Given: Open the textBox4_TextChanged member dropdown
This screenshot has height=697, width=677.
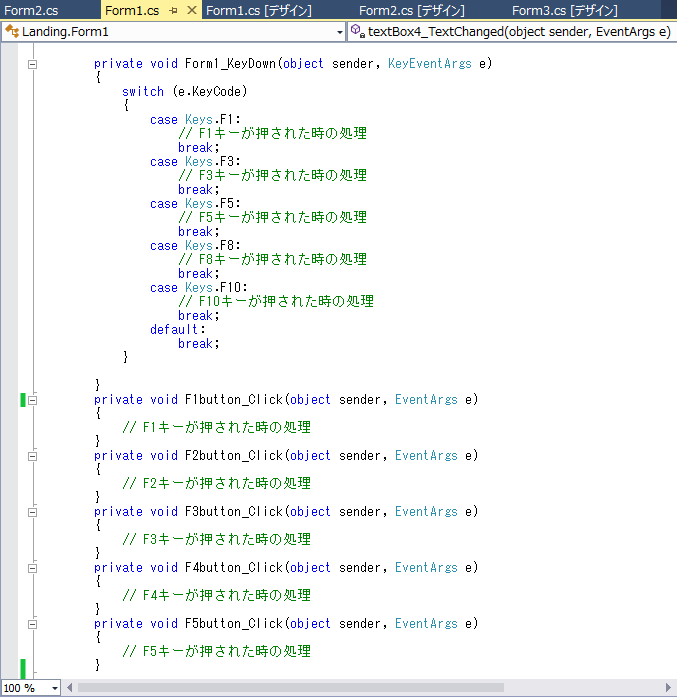Looking at the screenshot, I should [511, 32].
